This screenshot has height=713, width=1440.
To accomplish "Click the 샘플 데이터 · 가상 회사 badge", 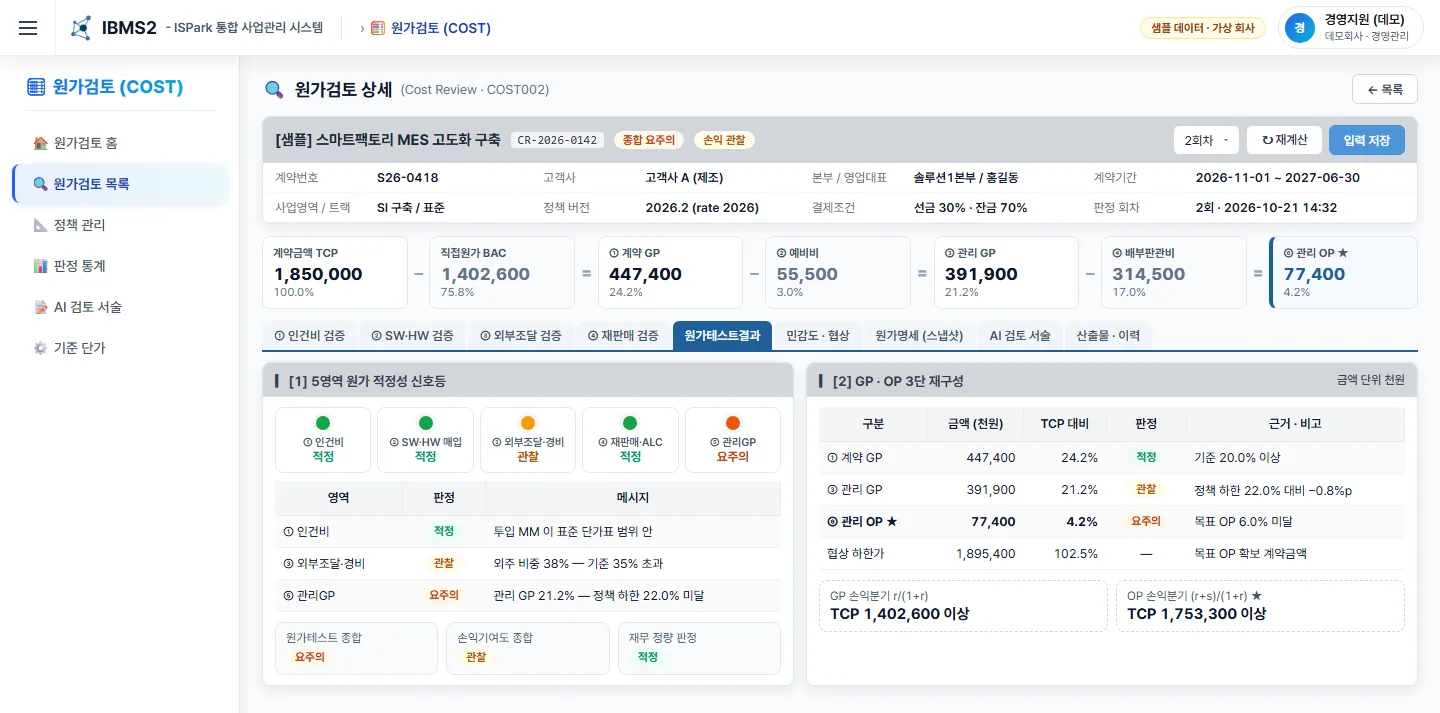I will (1203, 28).
